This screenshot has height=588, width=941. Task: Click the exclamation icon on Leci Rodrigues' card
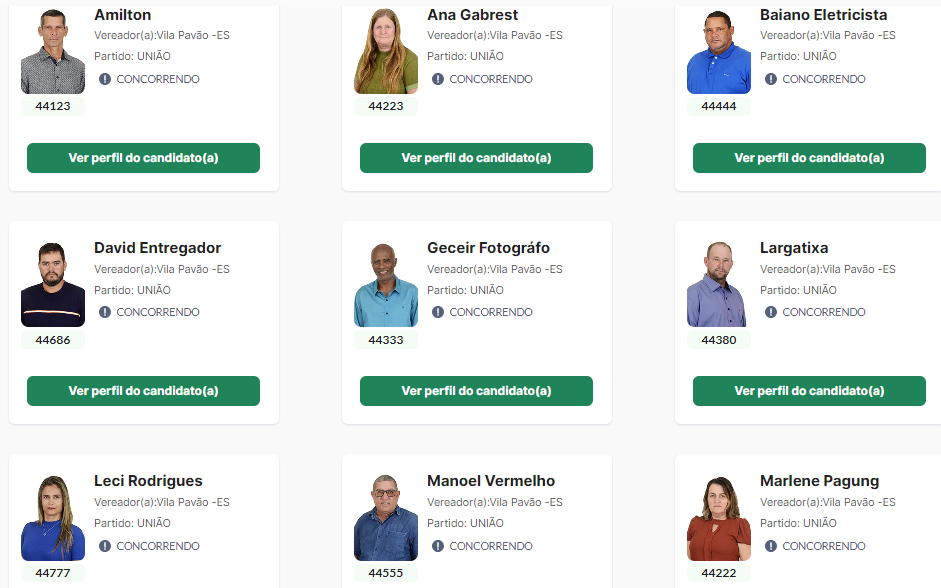pos(105,546)
